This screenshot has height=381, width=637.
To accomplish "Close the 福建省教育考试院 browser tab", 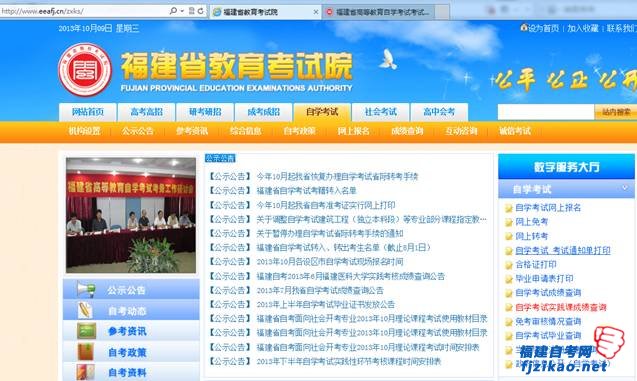I will 316,12.
